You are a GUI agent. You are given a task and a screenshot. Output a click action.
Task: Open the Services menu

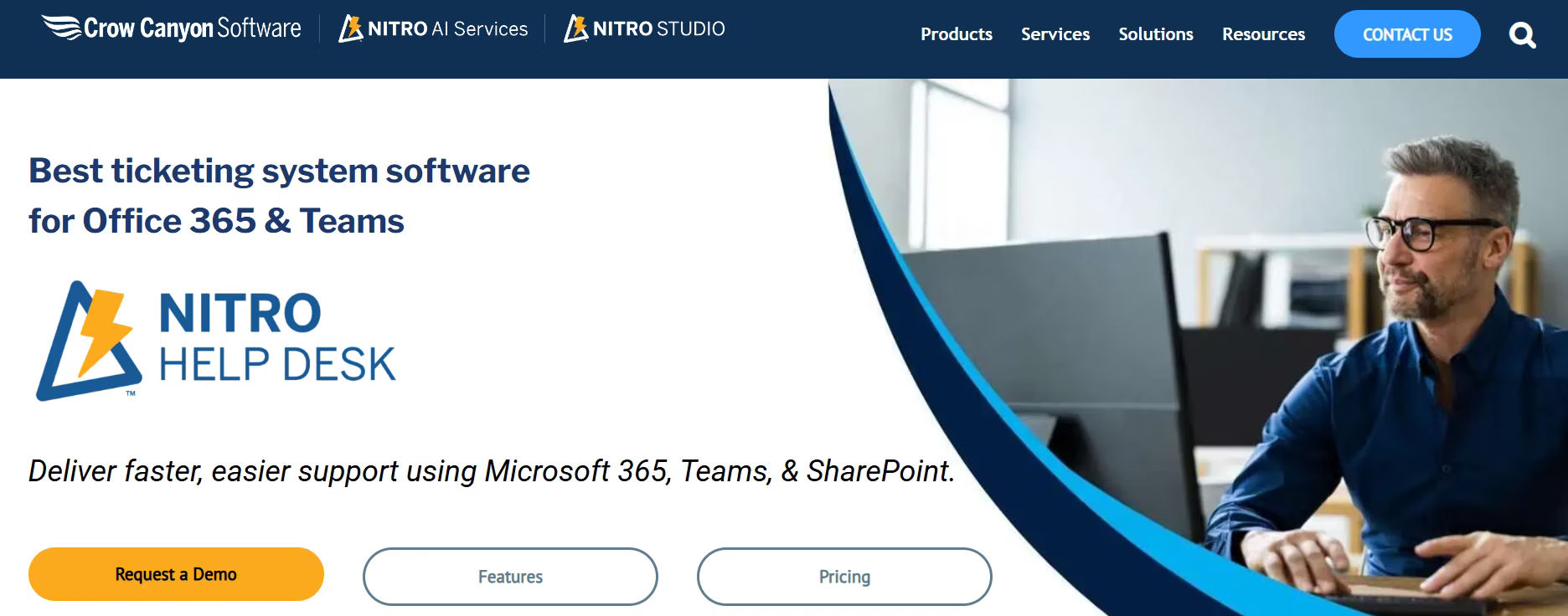(1055, 34)
